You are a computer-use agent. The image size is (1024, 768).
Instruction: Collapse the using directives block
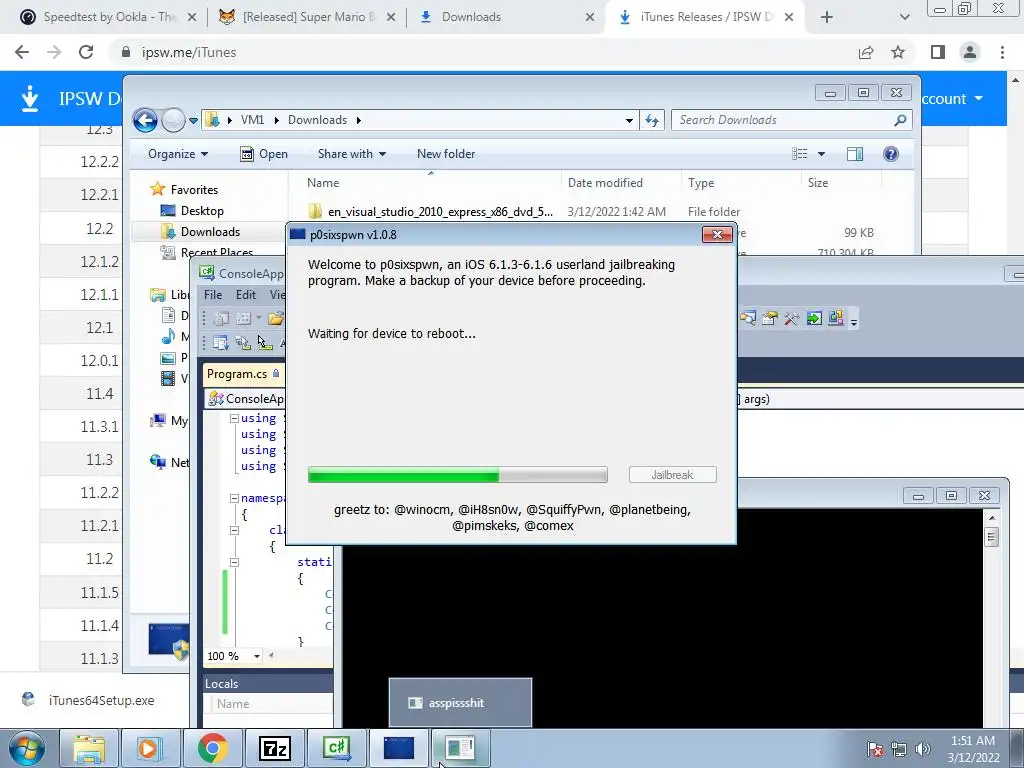coord(234,419)
